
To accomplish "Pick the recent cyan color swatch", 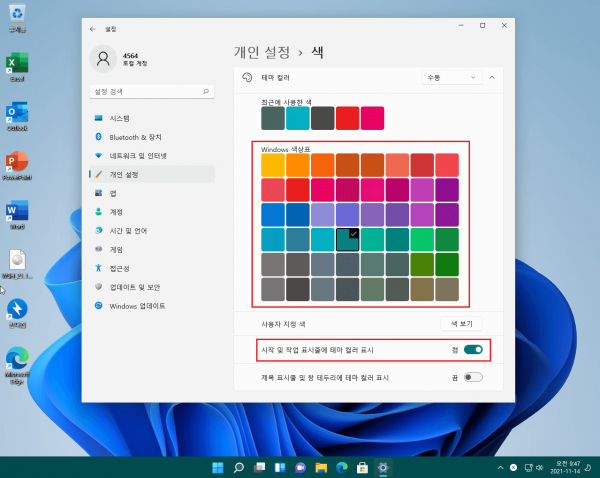I will tap(298, 118).
